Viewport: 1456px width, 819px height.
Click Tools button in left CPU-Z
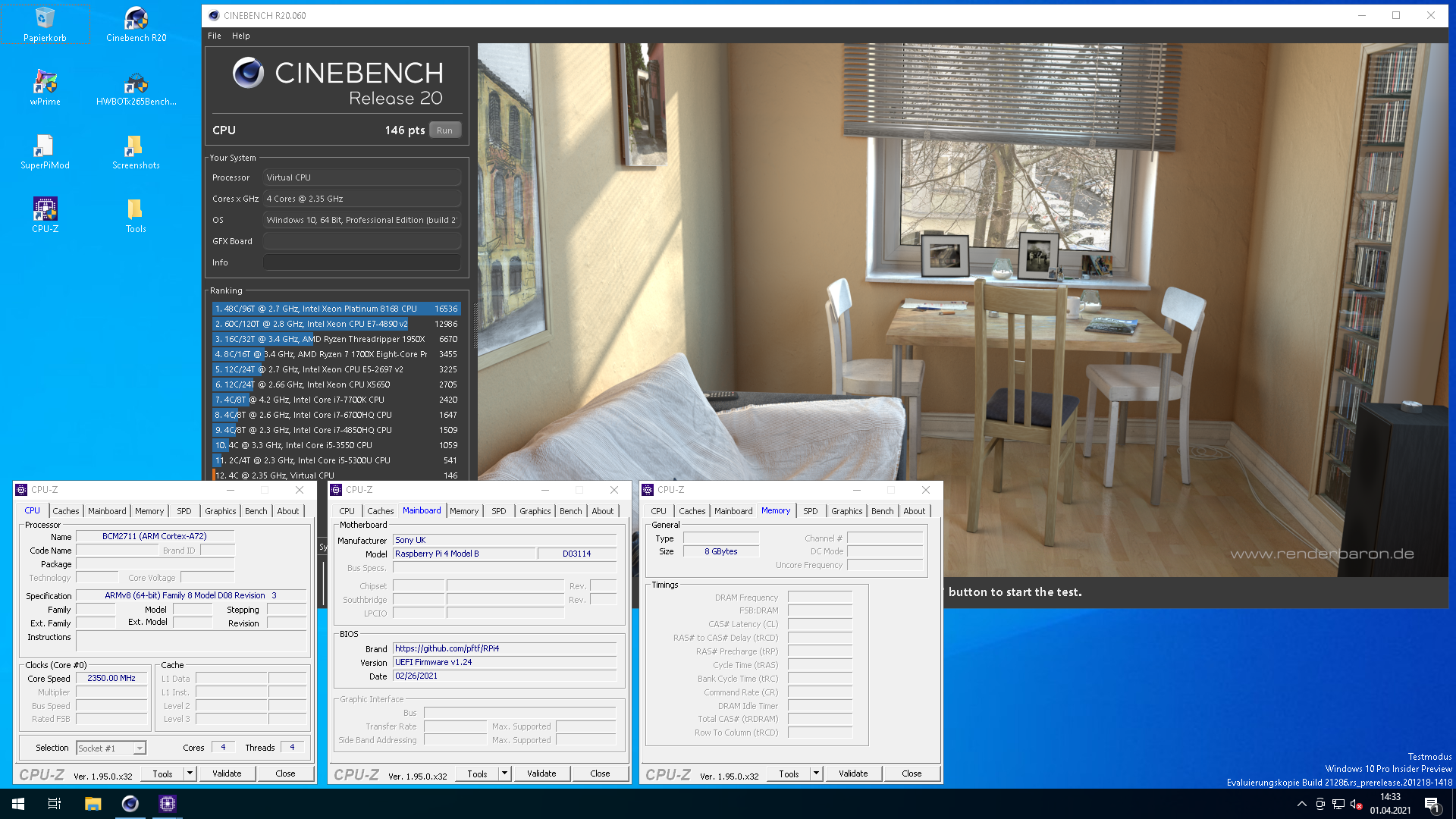pyautogui.click(x=162, y=773)
